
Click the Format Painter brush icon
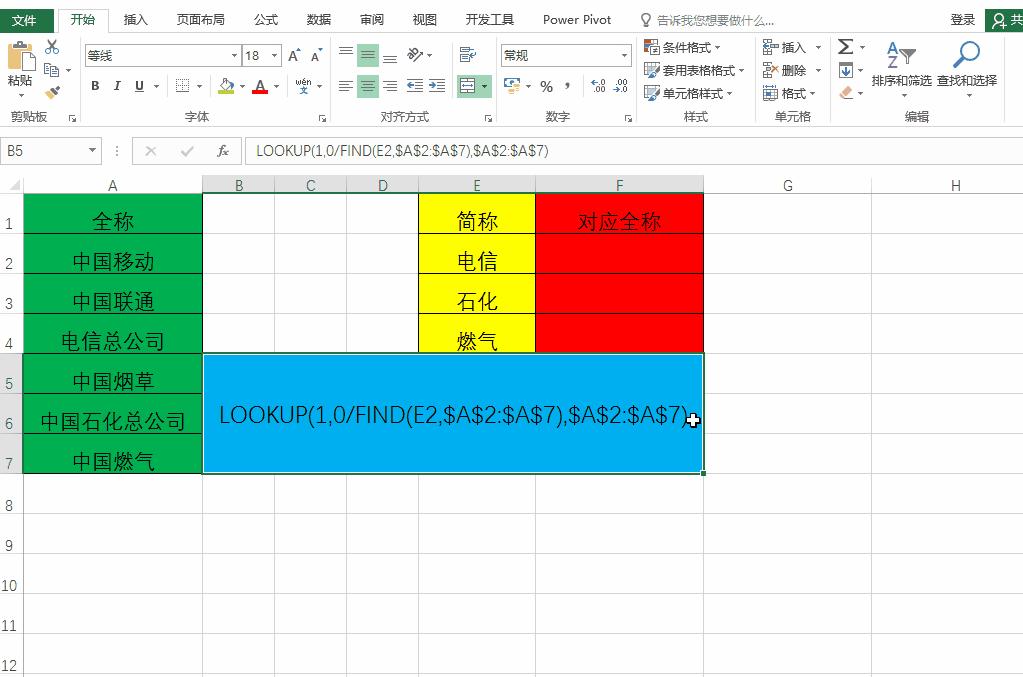pyautogui.click(x=52, y=92)
